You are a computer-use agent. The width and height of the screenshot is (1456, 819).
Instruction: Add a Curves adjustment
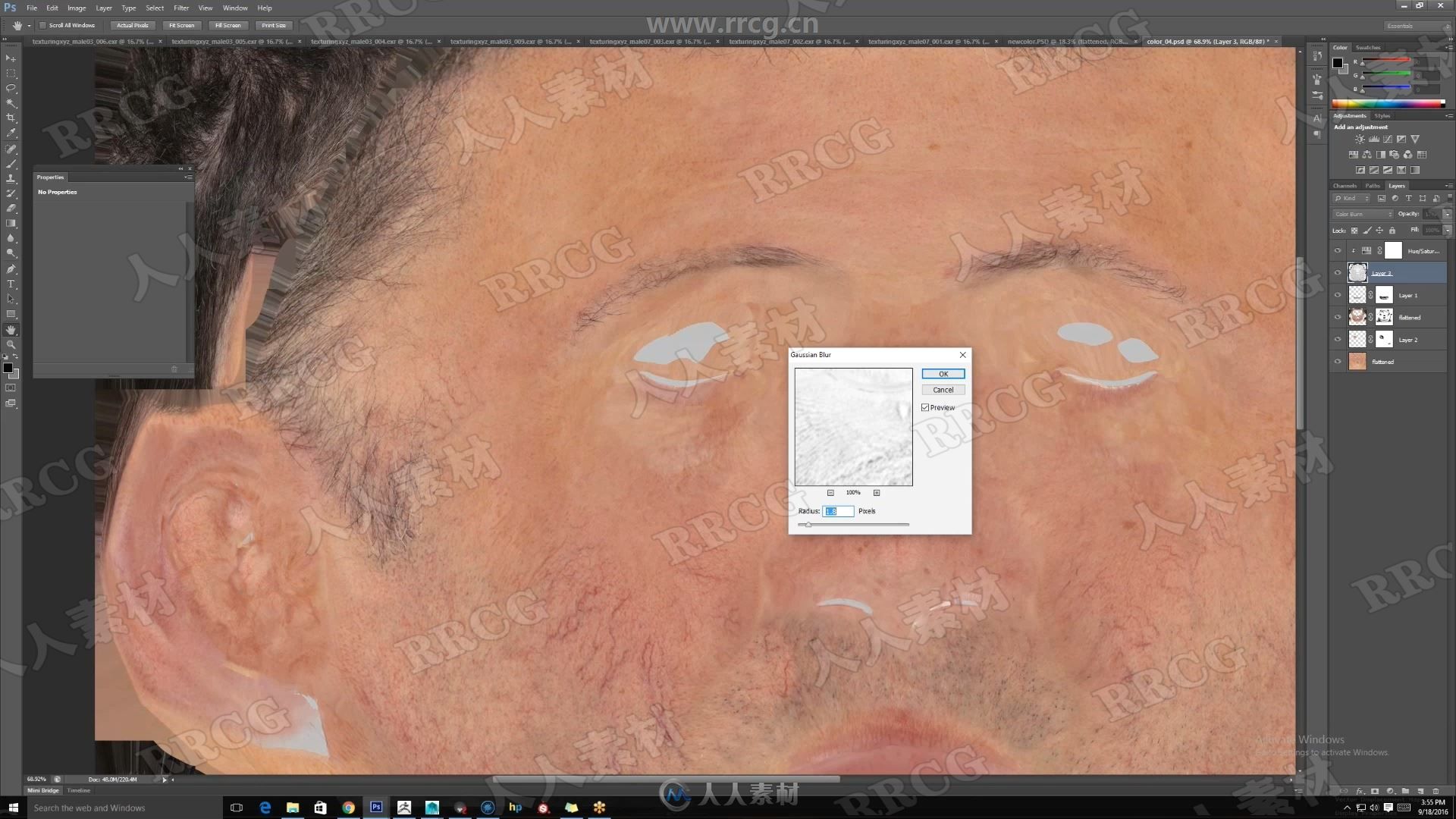(1387, 140)
